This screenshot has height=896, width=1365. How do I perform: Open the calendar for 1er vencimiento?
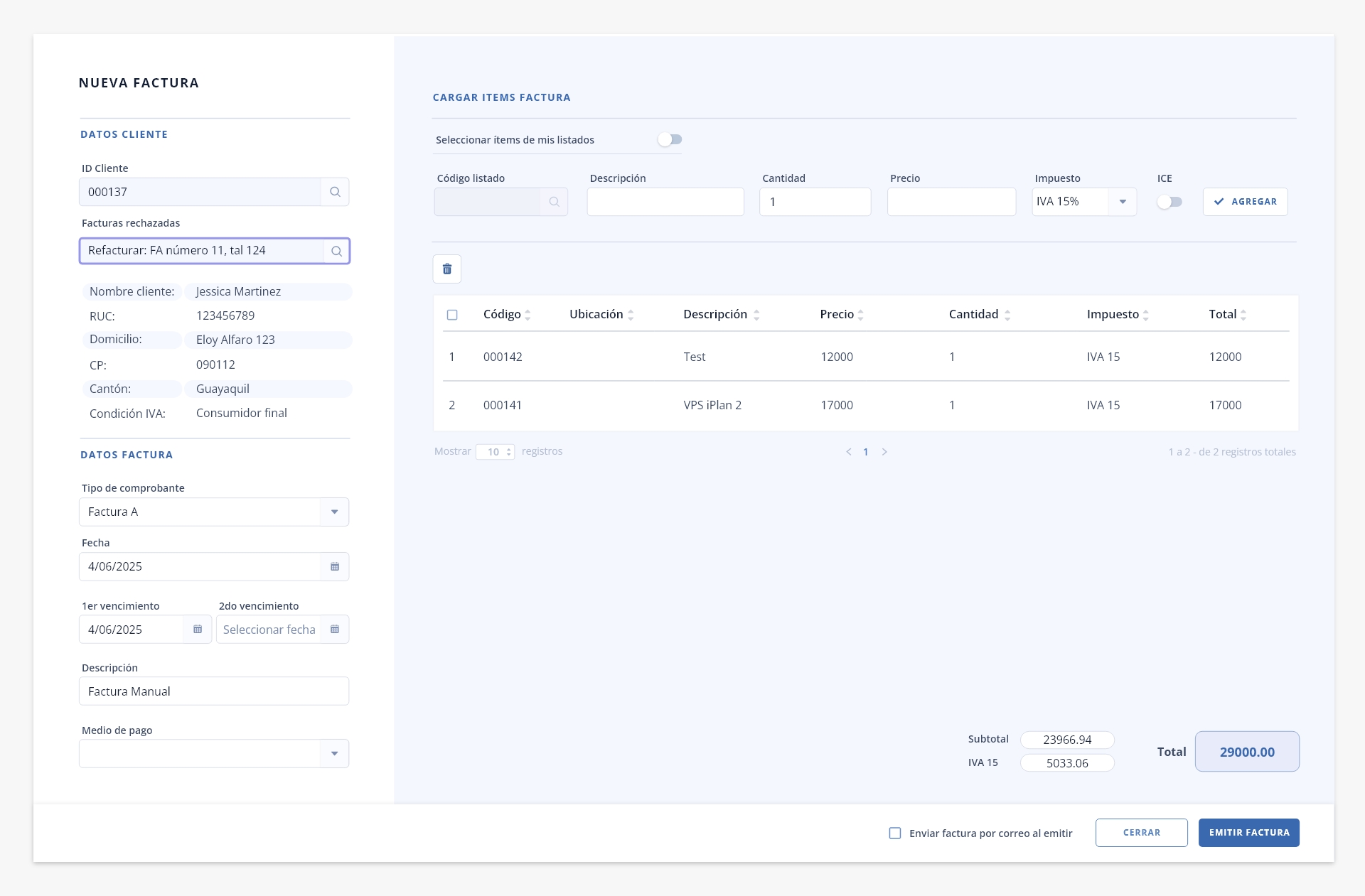coord(198,630)
